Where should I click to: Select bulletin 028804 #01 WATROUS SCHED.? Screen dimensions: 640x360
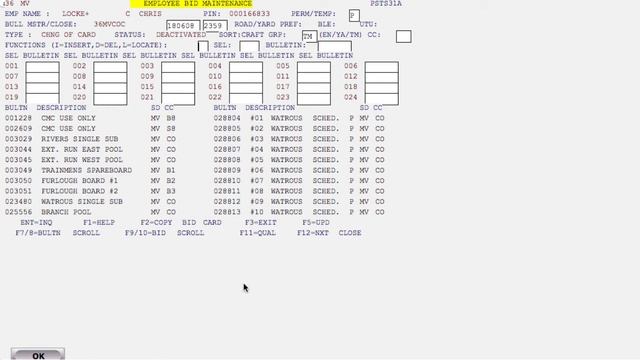coord(299,118)
